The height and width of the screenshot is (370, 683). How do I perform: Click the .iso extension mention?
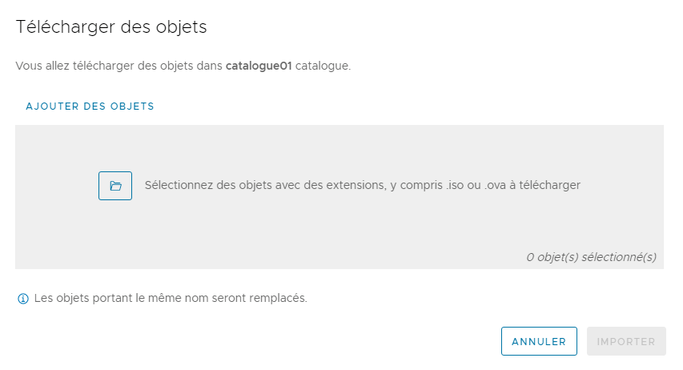455,185
